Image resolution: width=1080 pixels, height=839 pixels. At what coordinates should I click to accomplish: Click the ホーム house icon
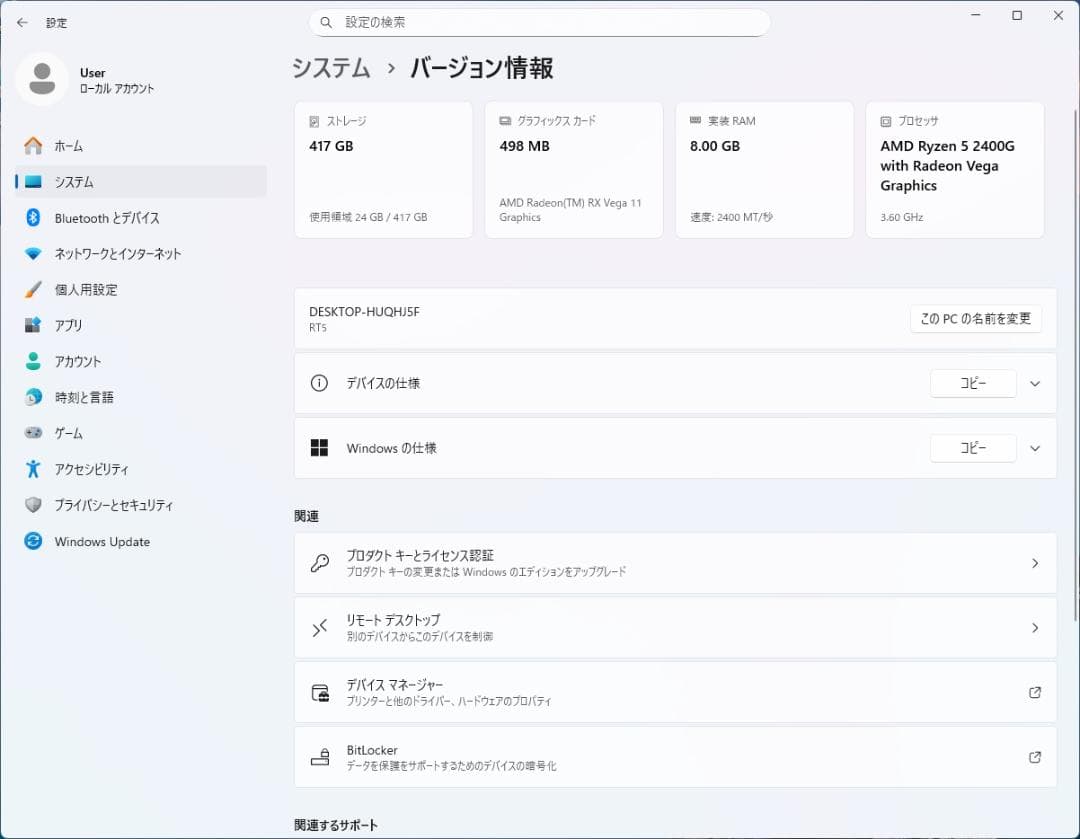pos(33,146)
